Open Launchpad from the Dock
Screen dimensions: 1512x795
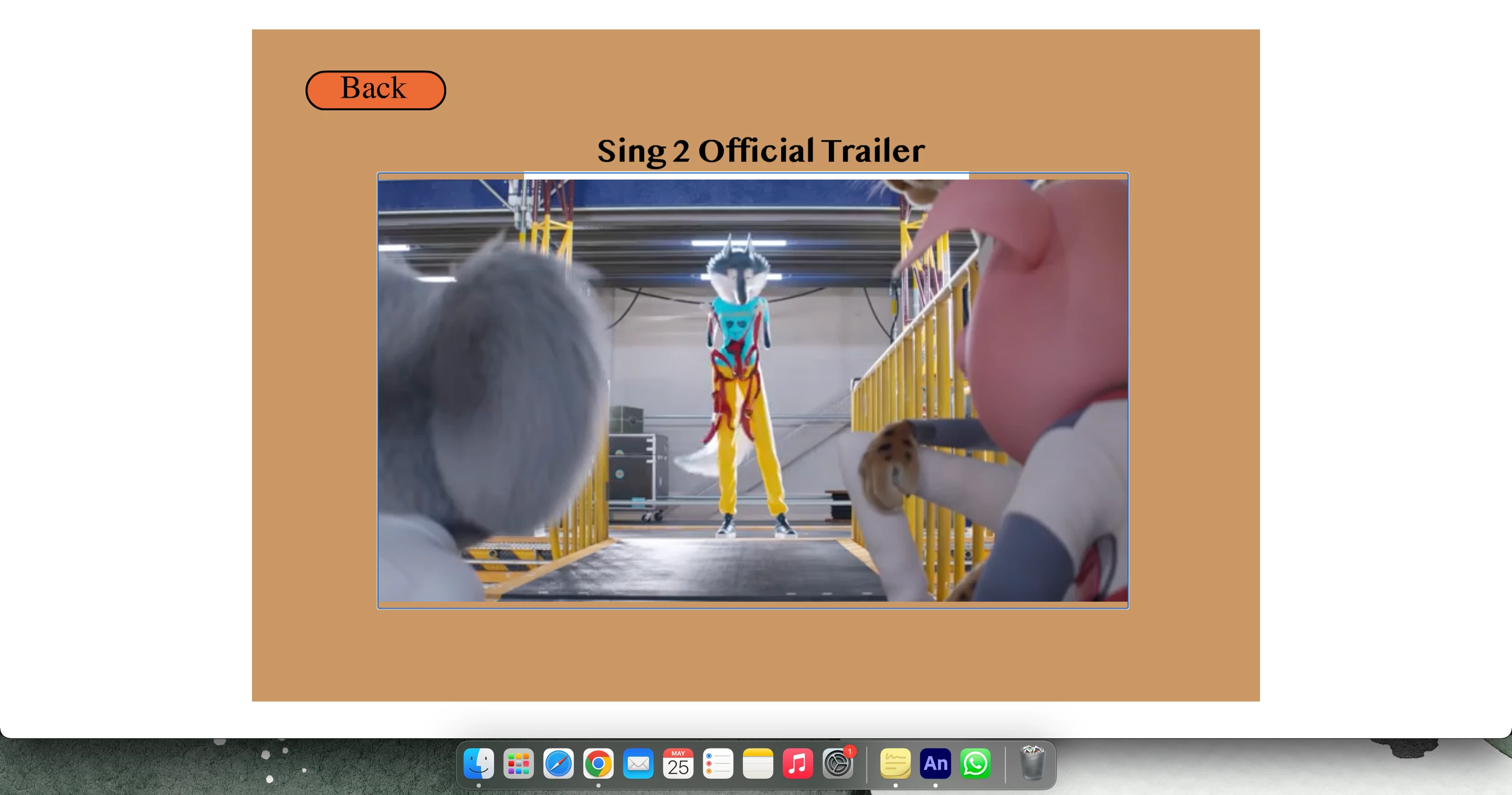[x=518, y=763]
